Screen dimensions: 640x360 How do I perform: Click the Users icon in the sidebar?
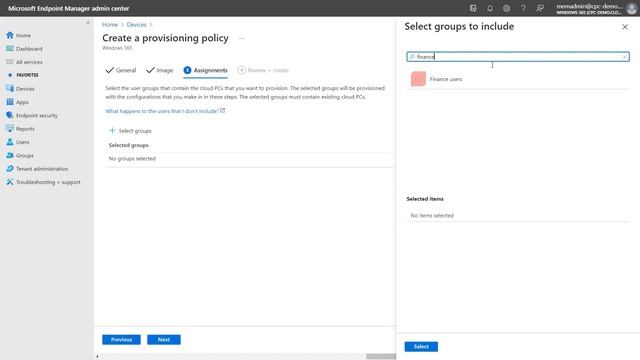(10, 142)
